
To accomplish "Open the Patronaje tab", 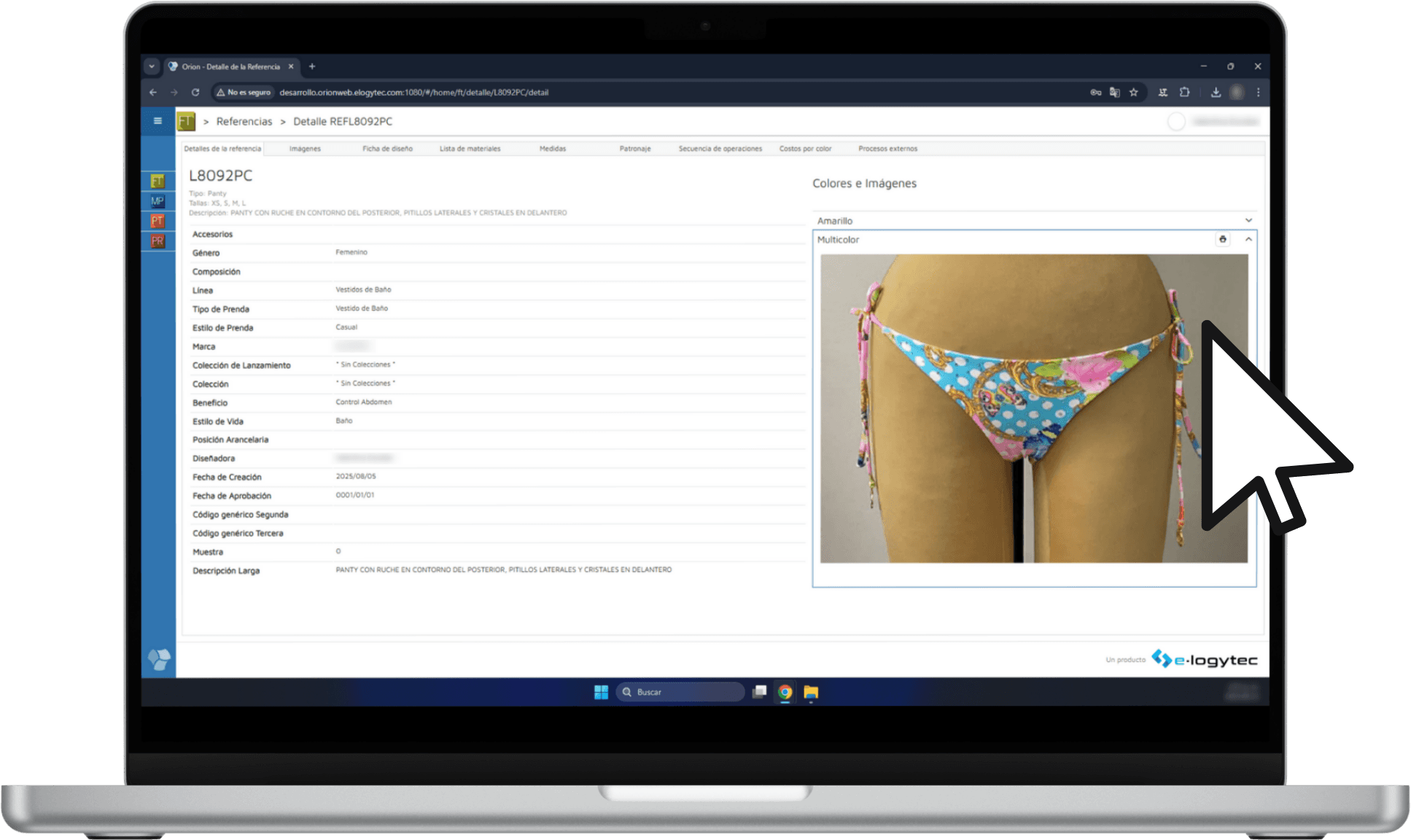I will (635, 149).
